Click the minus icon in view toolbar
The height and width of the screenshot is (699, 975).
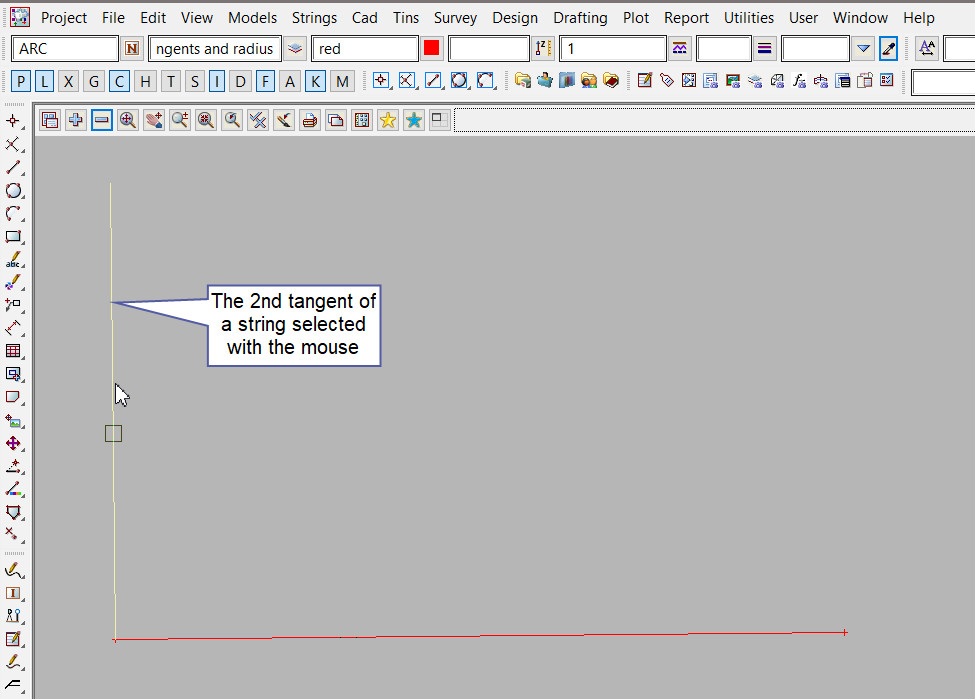[x=102, y=120]
